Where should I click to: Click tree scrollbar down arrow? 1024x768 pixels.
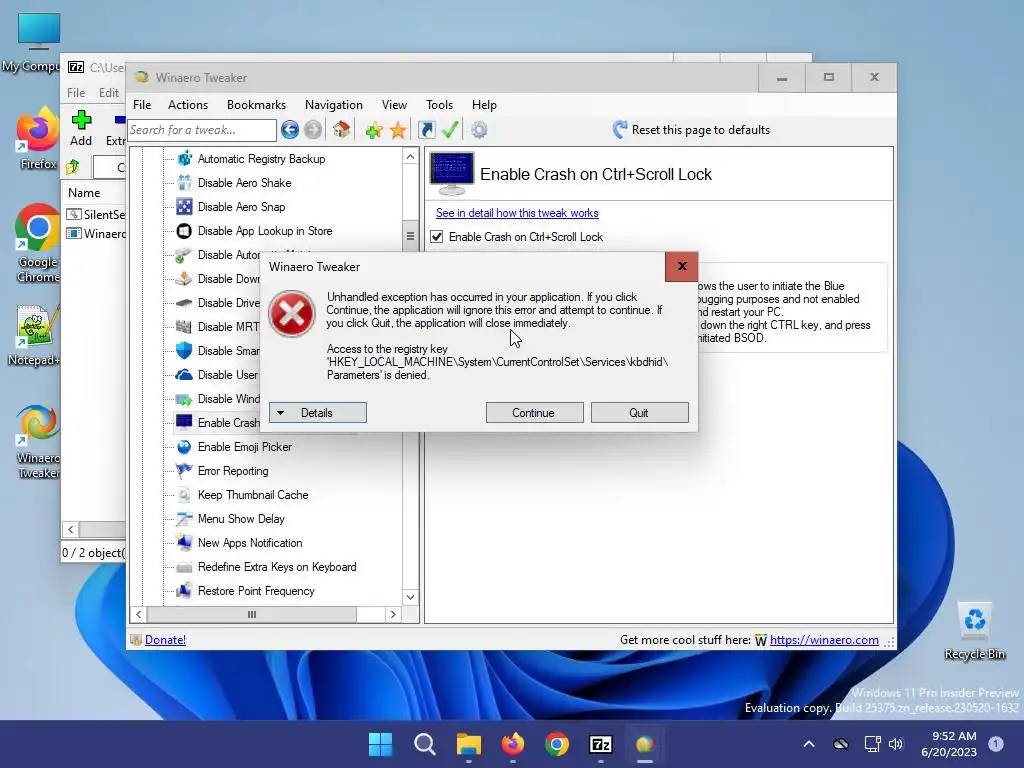(x=410, y=597)
